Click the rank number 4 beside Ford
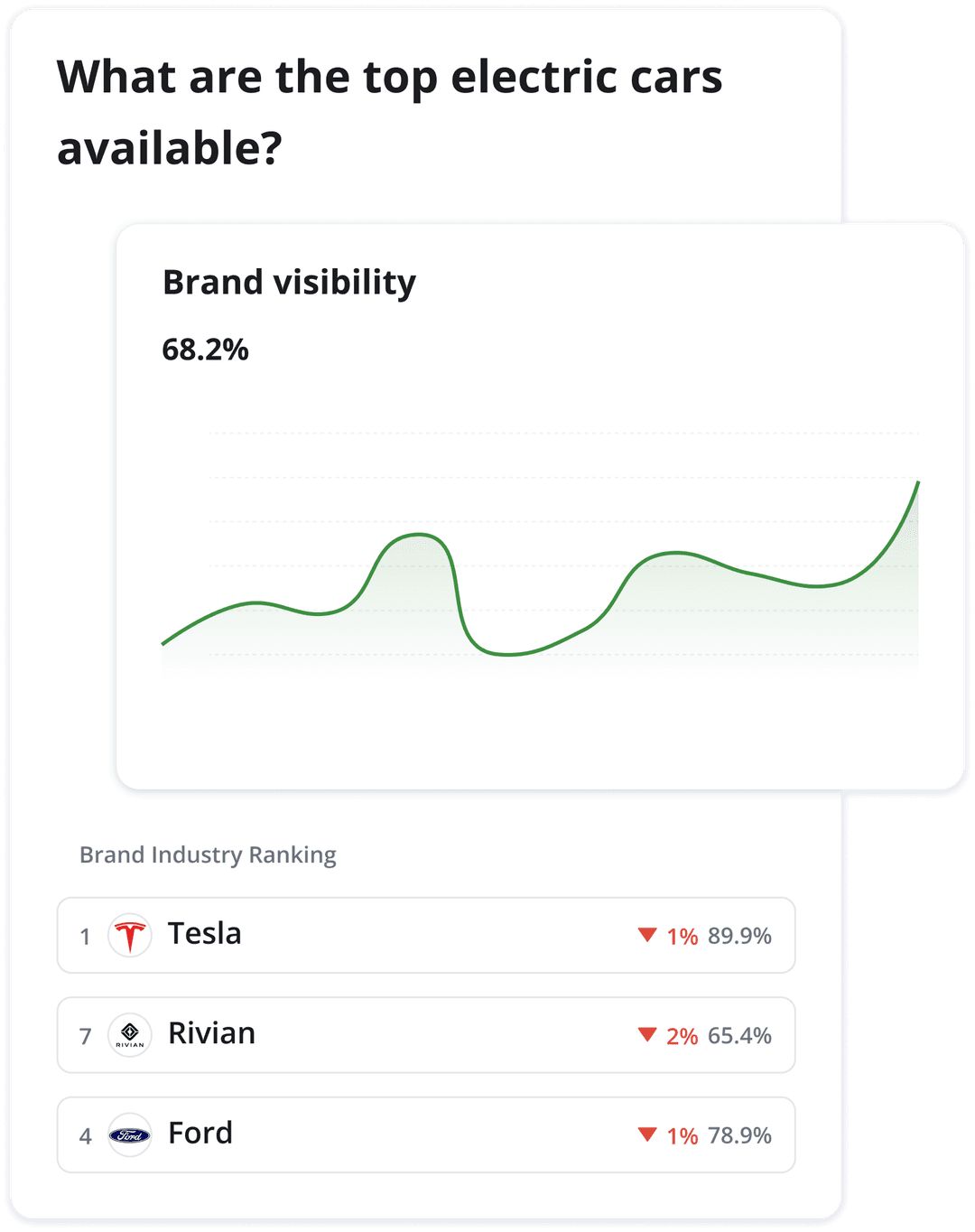The image size is (975, 1232). (85, 1136)
